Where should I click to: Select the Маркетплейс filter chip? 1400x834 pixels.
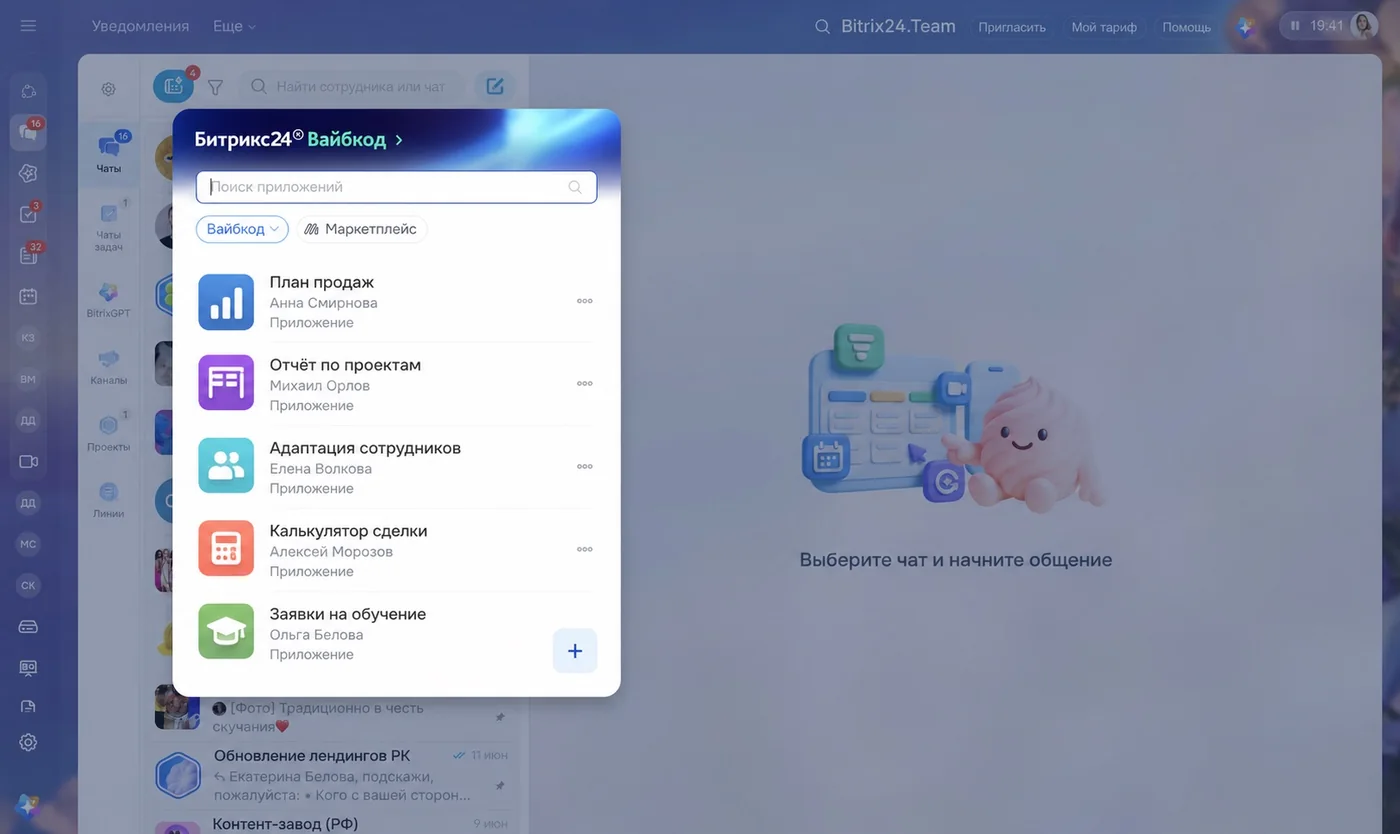pos(361,229)
